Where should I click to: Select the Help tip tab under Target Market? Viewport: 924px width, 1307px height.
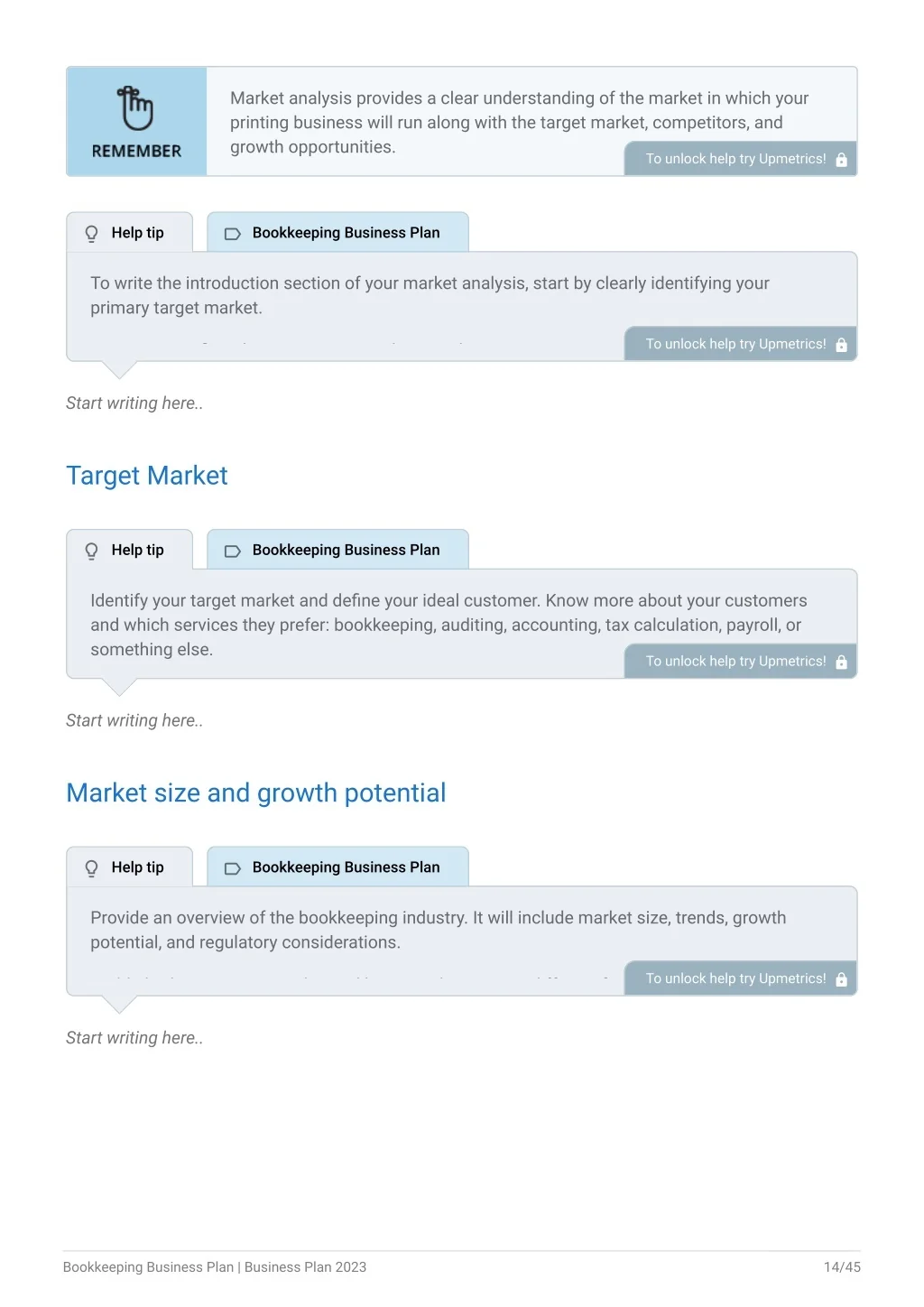coord(130,550)
